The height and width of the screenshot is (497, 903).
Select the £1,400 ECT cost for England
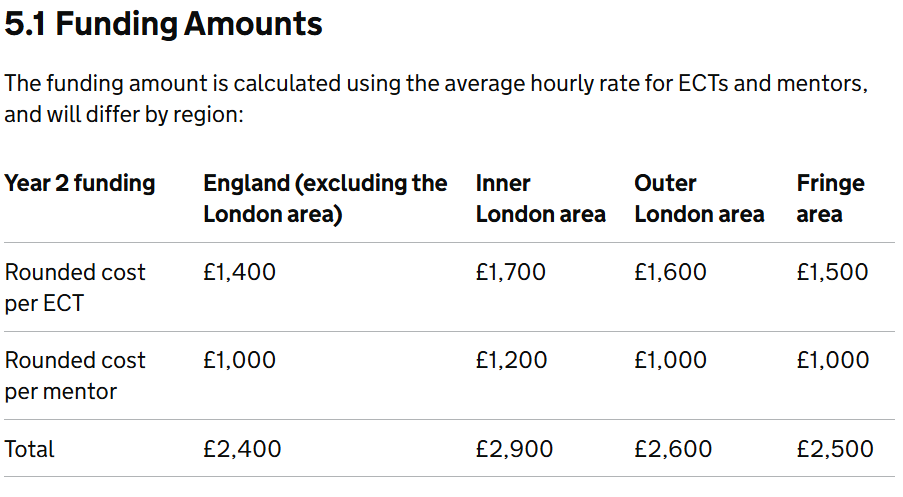pyautogui.click(x=239, y=272)
